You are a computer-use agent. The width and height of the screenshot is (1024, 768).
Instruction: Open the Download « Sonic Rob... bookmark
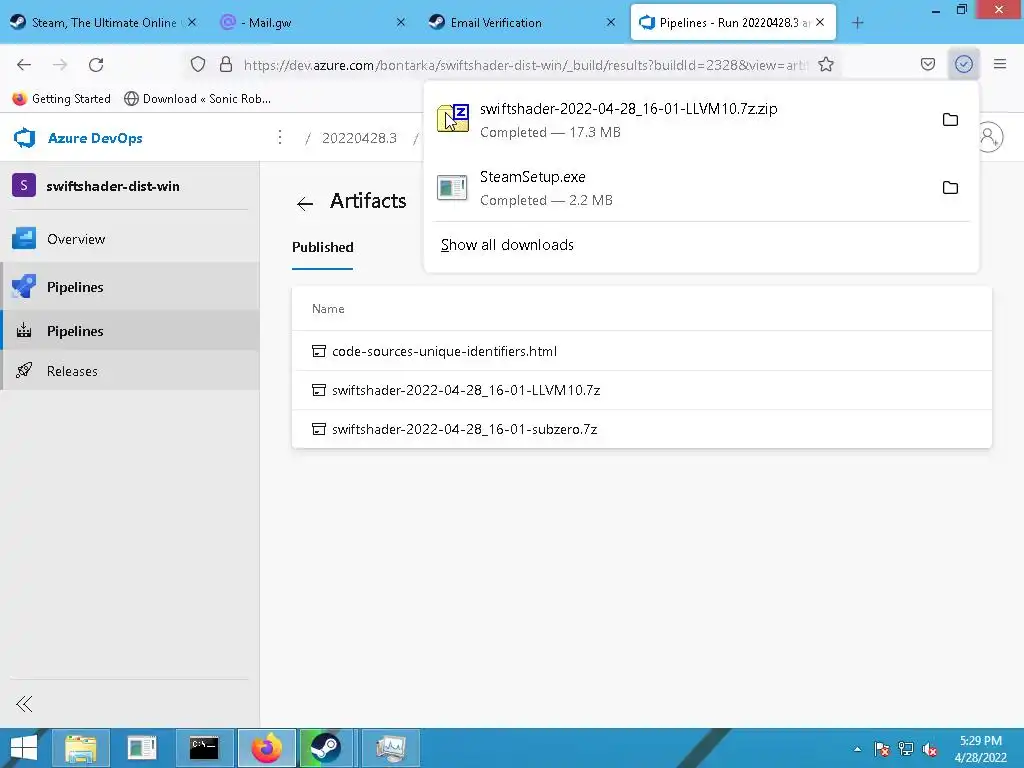click(197, 99)
